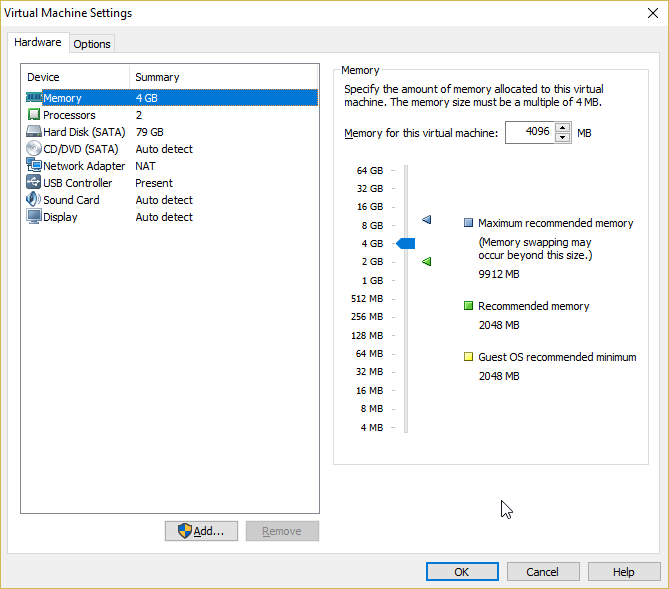Screen dimensions: 669x589
Task: Confirm settings with the OK button
Action: point(462,572)
